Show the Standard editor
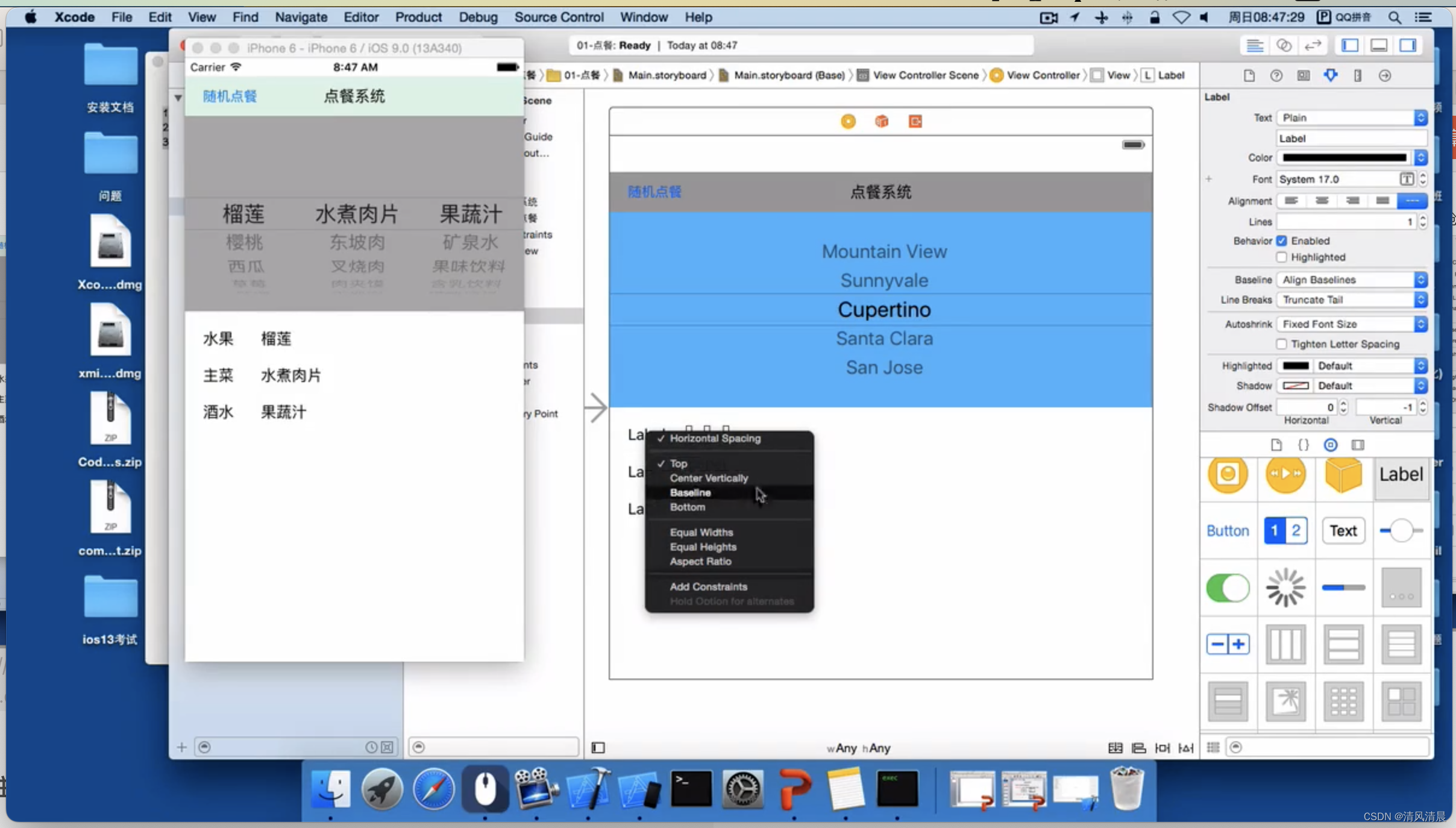The image size is (1456, 828). click(1255, 46)
